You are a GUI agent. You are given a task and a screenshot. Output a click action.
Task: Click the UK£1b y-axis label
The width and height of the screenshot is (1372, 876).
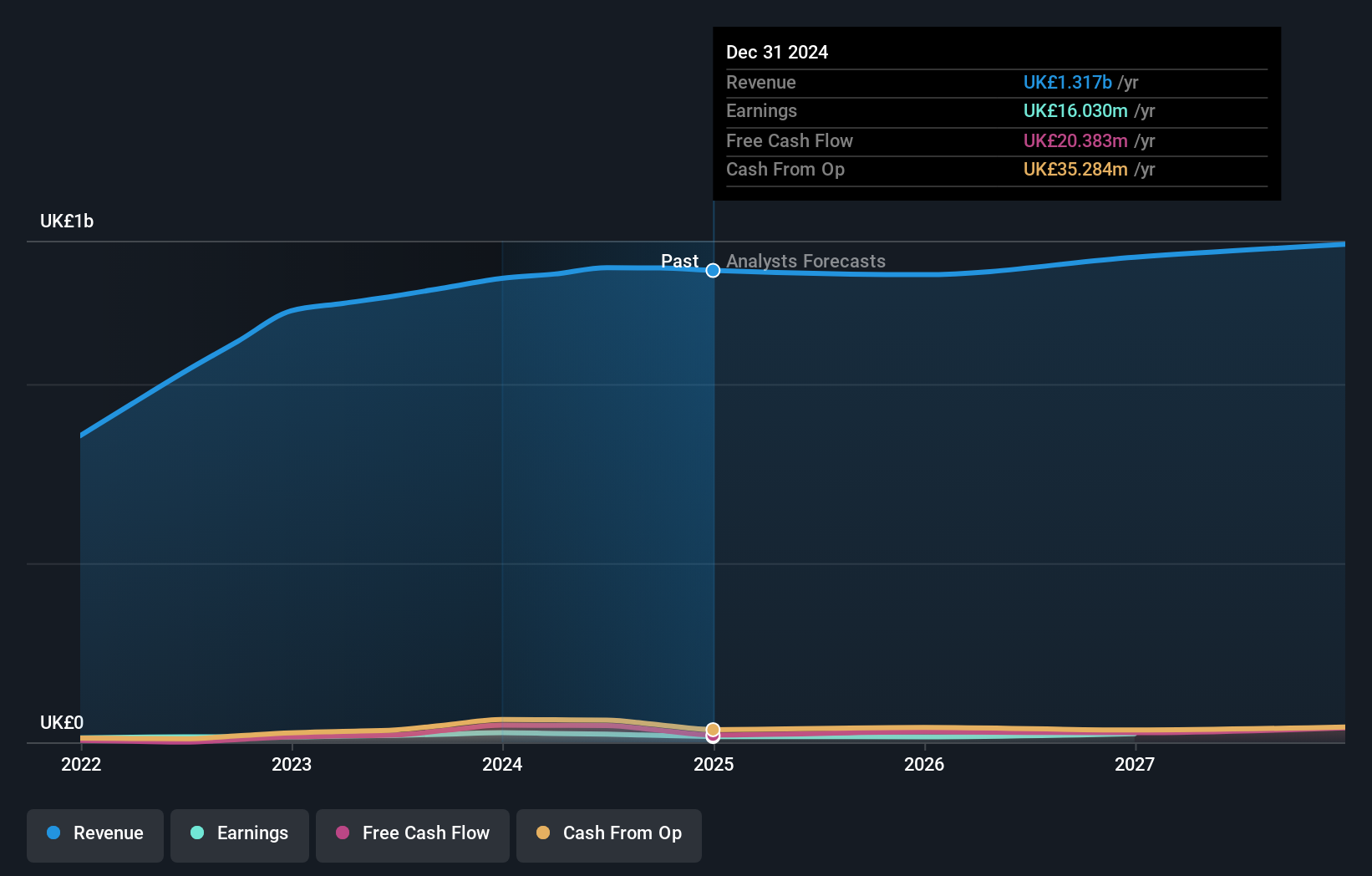(67, 221)
